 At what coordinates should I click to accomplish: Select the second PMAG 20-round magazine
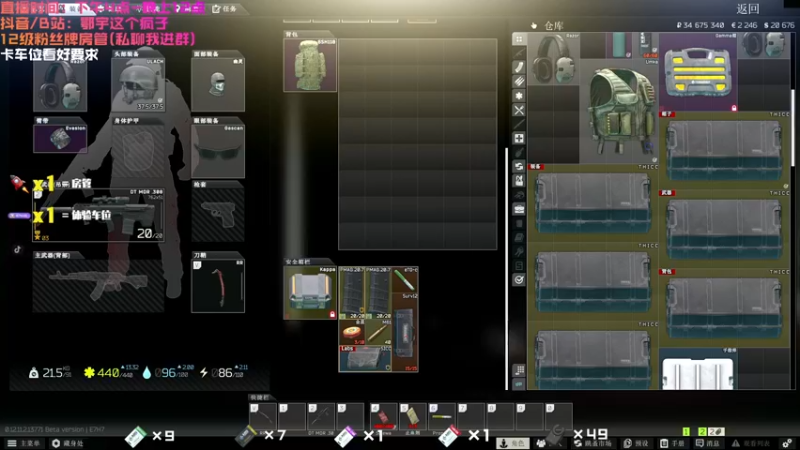click(x=379, y=292)
